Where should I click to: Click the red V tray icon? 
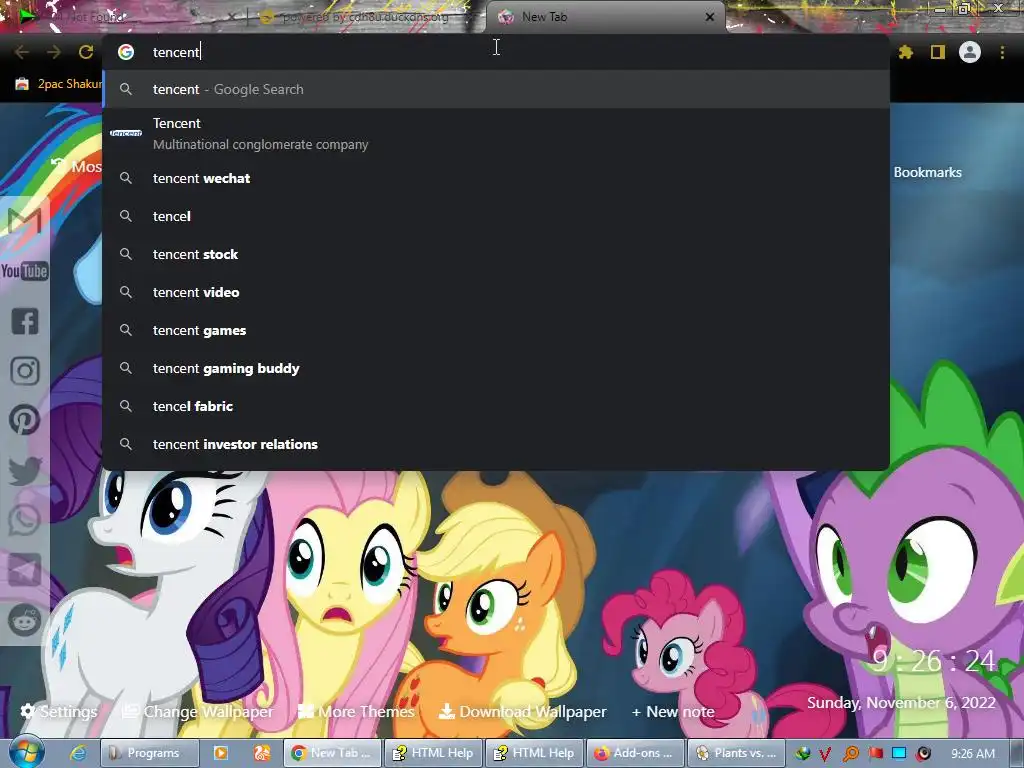(x=825, y=754)
